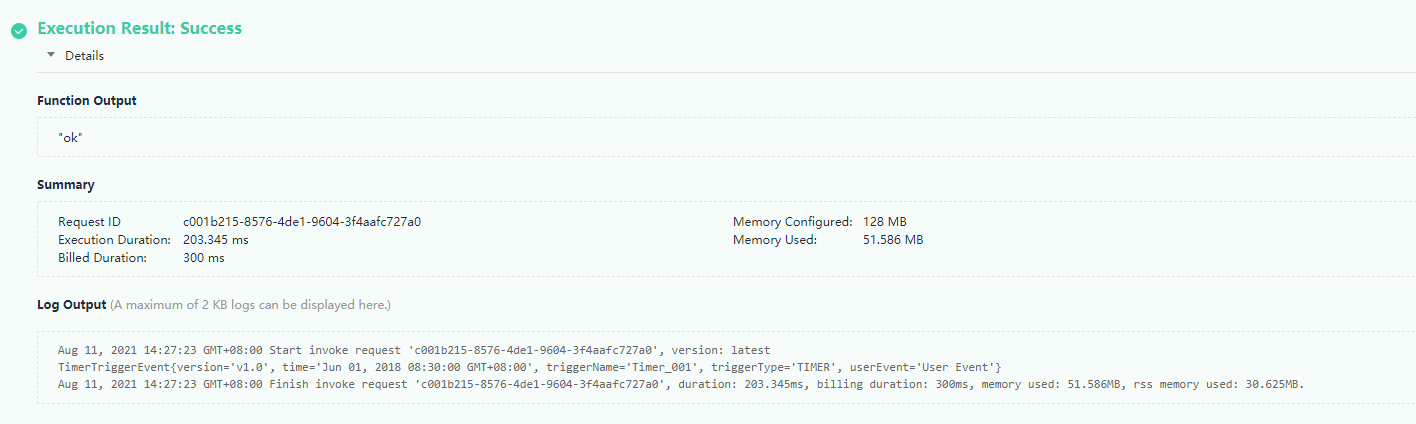Click the Start invoke request log line

coord(414,350)
